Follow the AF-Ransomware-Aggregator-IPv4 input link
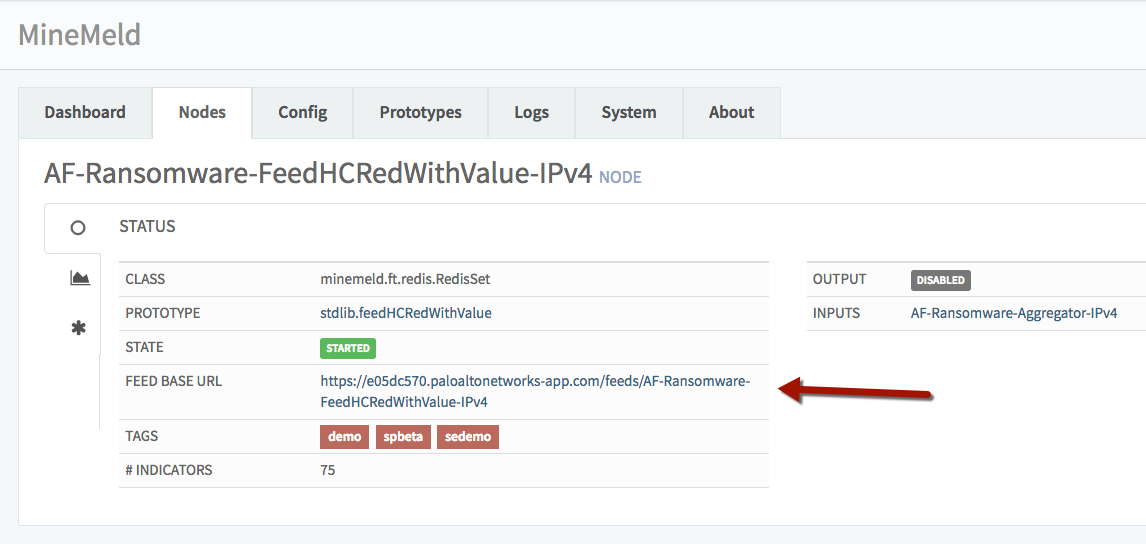The height and width of the screenshot is (544, 1146). (x=1013, y=313)
